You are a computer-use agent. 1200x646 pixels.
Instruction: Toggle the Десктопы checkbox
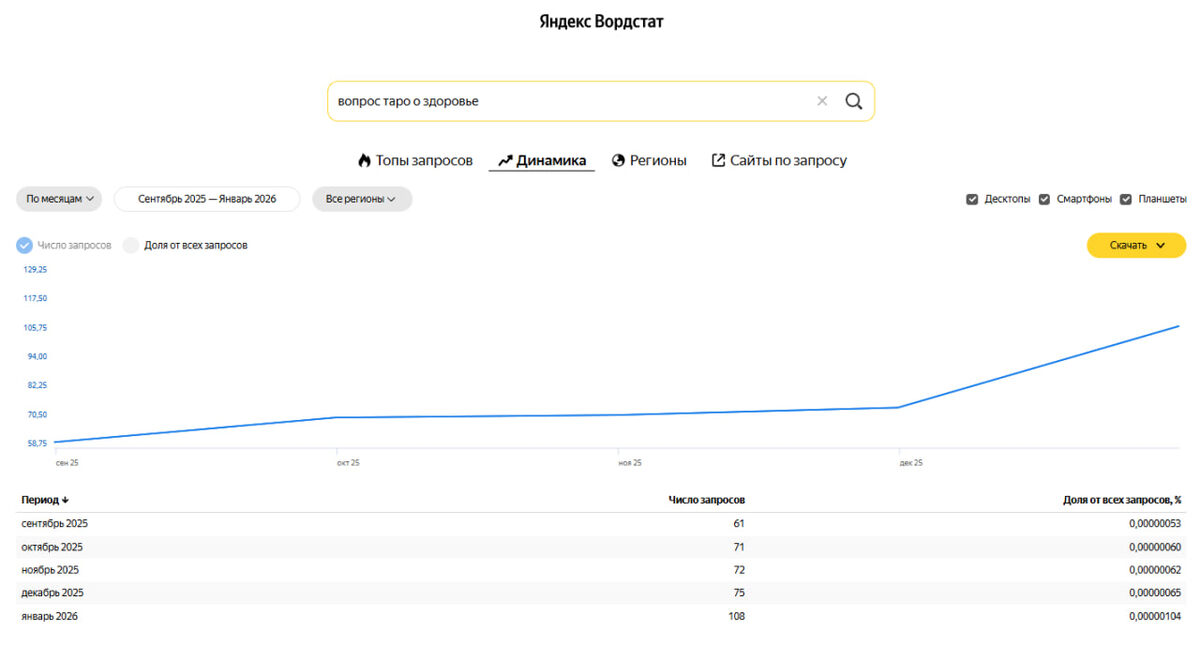(x=972, y=199)
